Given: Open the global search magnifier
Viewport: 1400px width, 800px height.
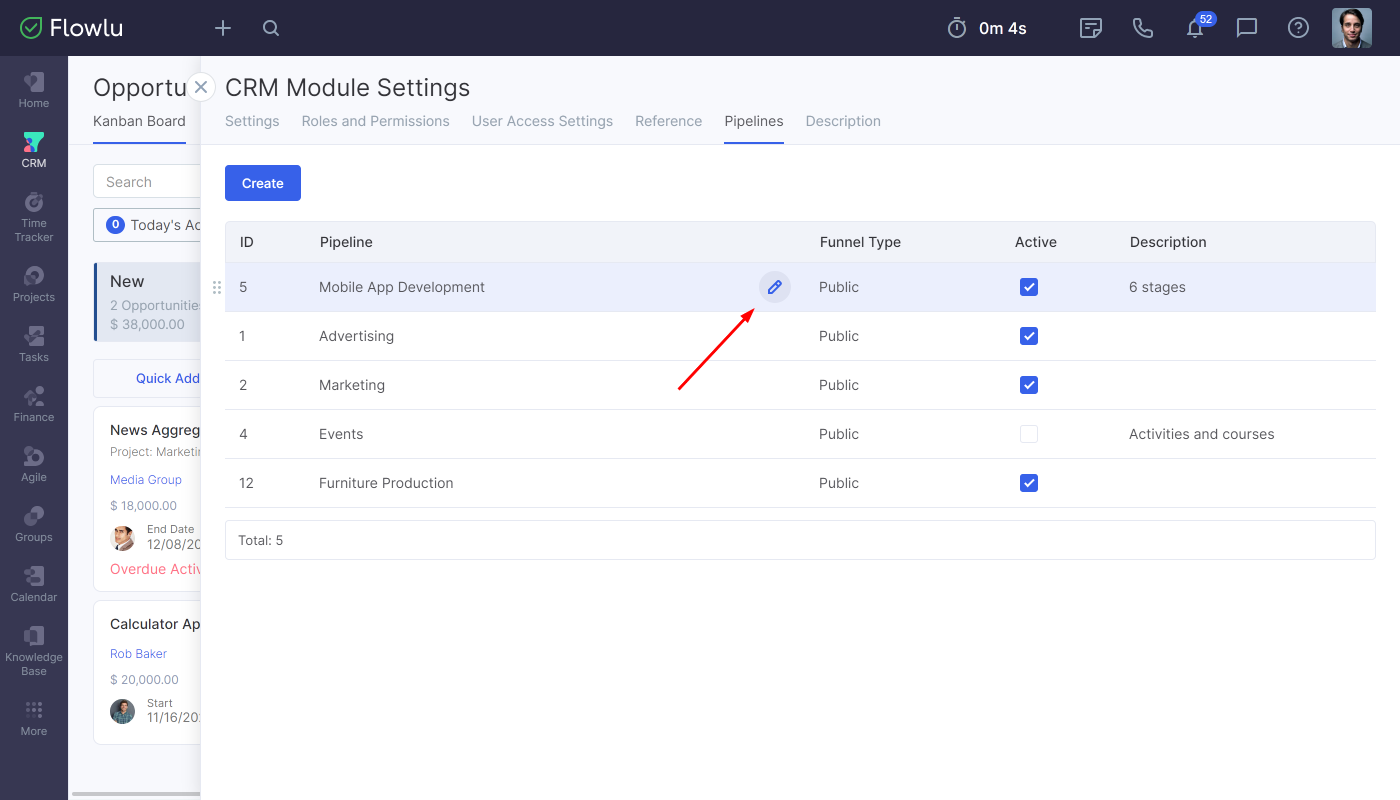Looking at the screenshot, I should [x=271, y=28].
